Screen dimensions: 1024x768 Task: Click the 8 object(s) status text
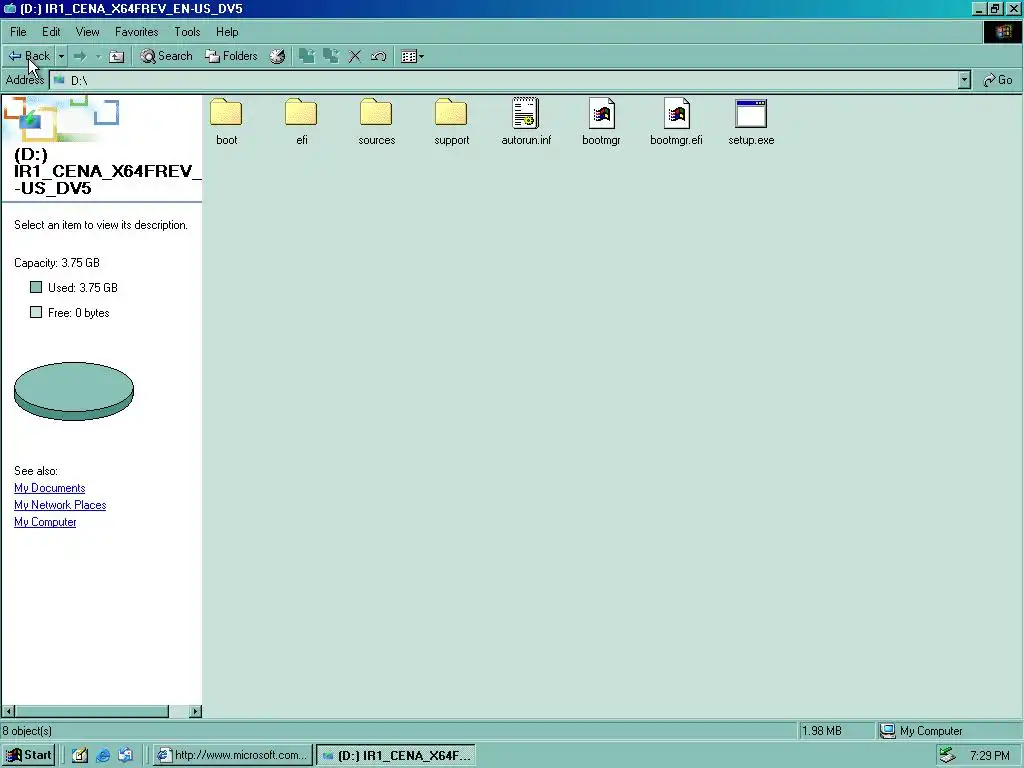[x=27, y=731]
